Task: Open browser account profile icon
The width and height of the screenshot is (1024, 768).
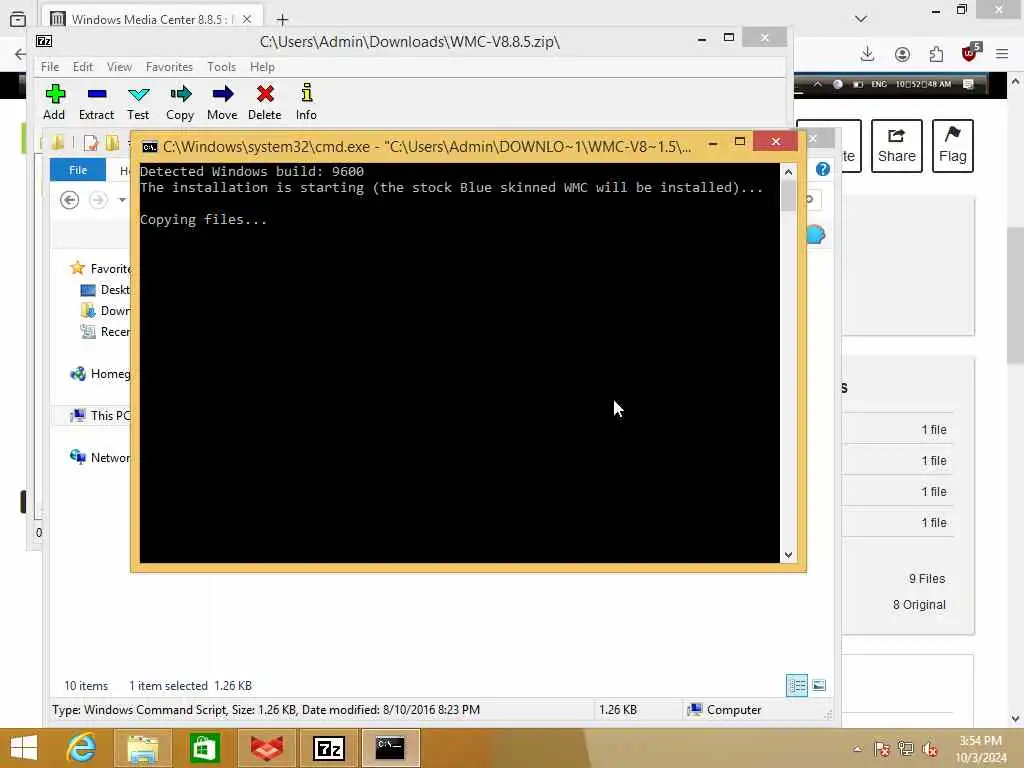Action: (903, 54)
